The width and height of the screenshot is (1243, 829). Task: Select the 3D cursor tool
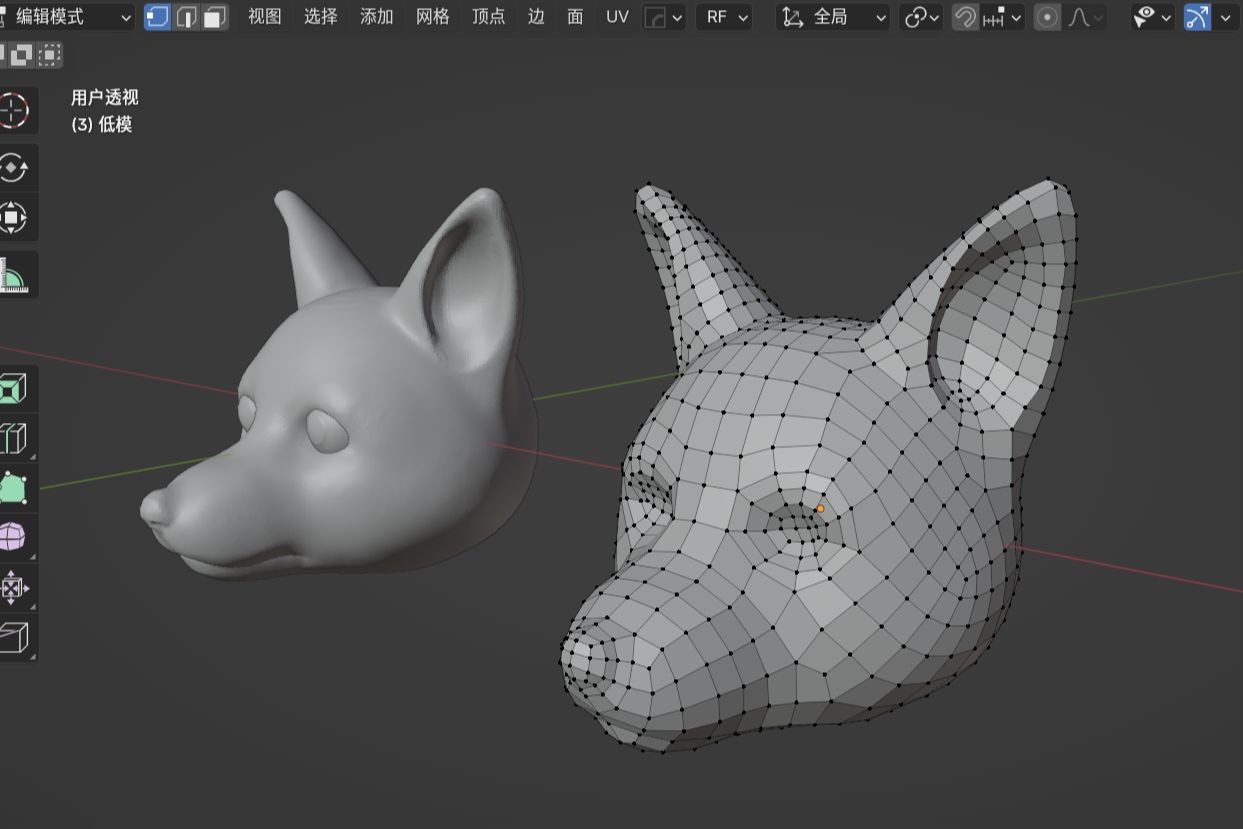18,110
